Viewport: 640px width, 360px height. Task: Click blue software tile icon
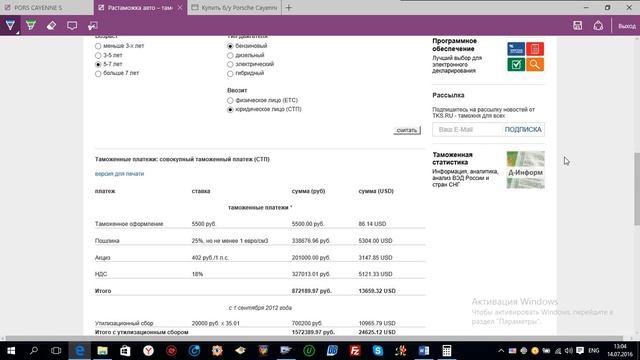[516, 49]
